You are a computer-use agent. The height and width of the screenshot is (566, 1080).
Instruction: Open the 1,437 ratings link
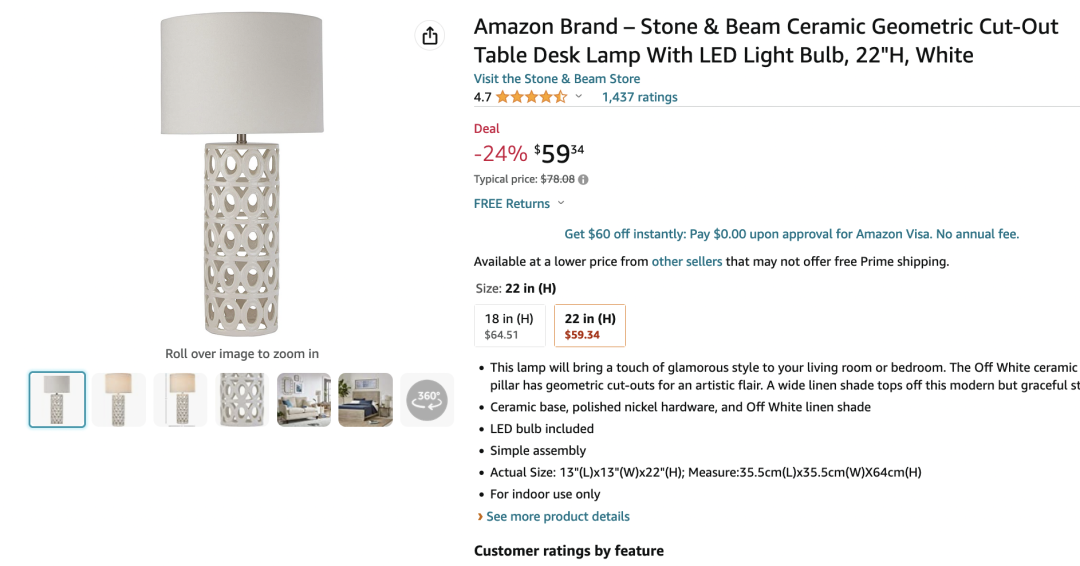[639, 97]
